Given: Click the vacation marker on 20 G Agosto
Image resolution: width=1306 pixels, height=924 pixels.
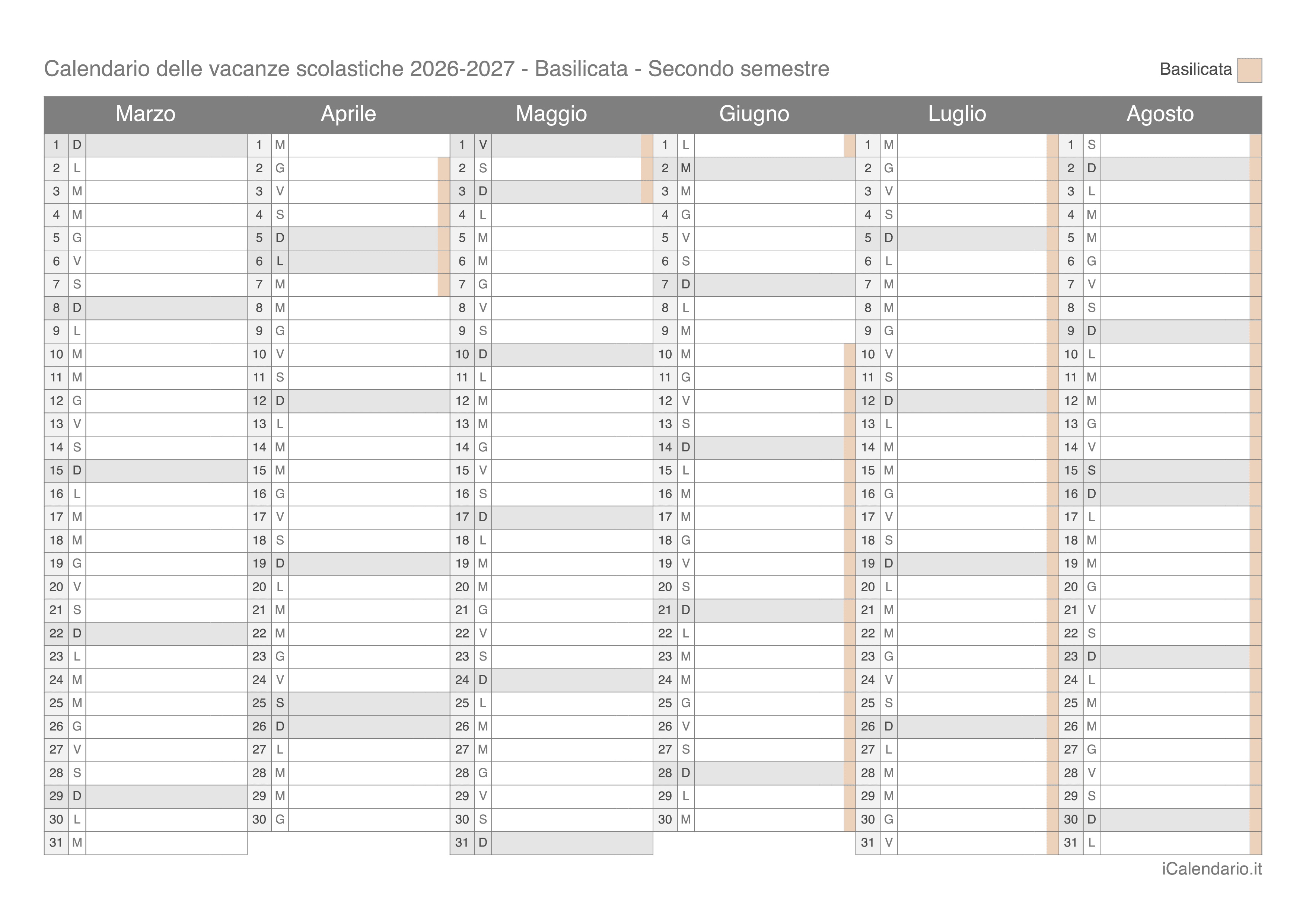Looking at the screenshot, I should (1256, 587).
